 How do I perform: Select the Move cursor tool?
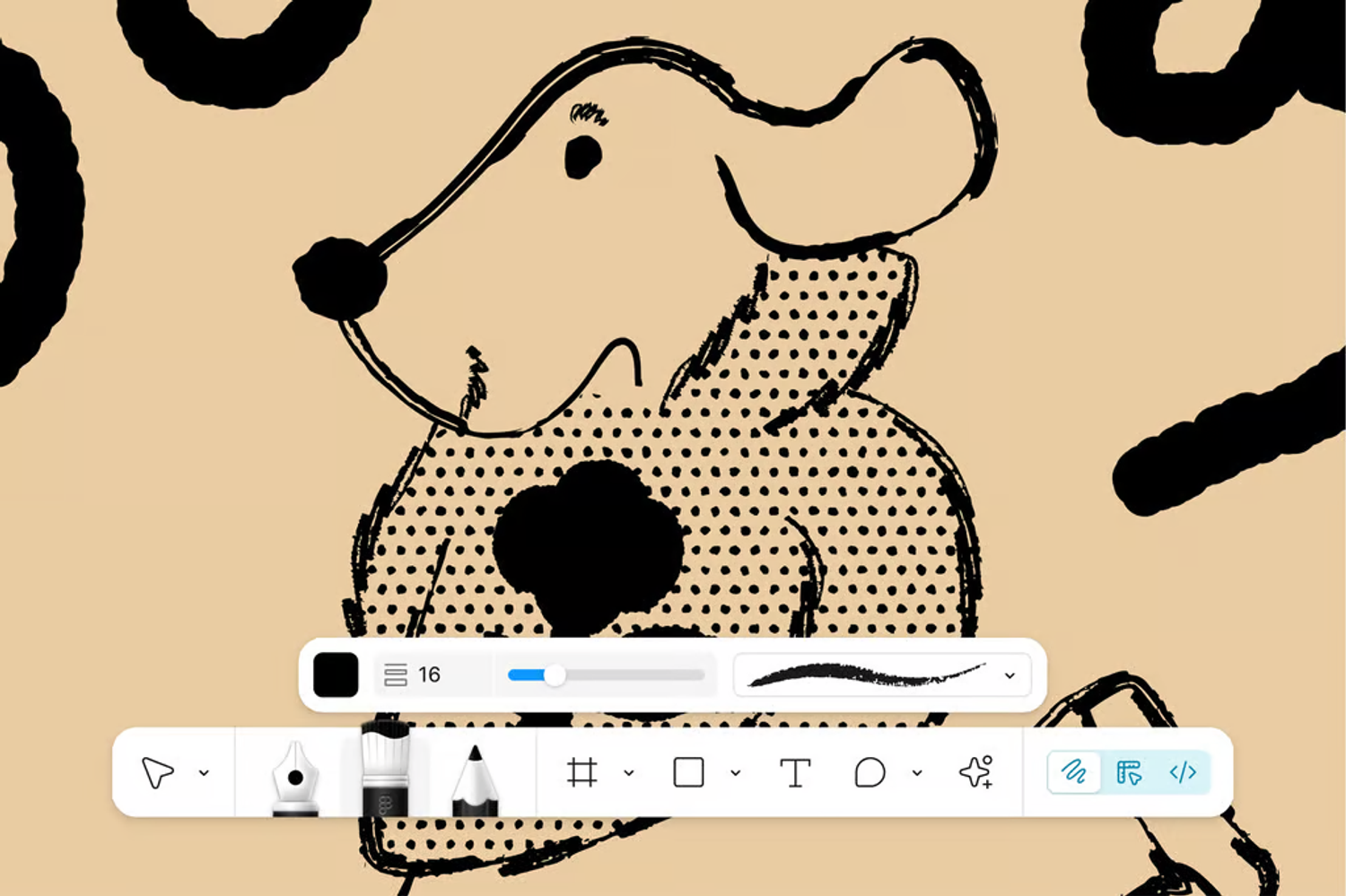pos(160,772)
